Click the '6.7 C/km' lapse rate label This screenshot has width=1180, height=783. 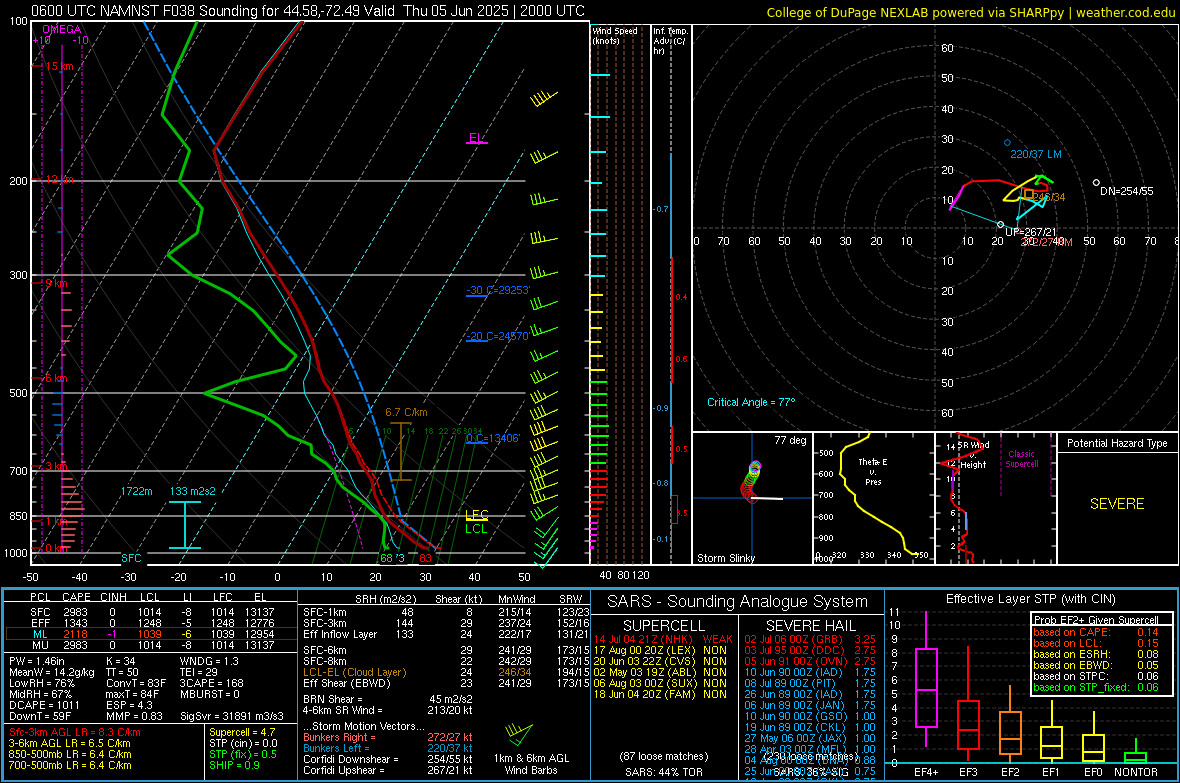[x=406, y=413]
